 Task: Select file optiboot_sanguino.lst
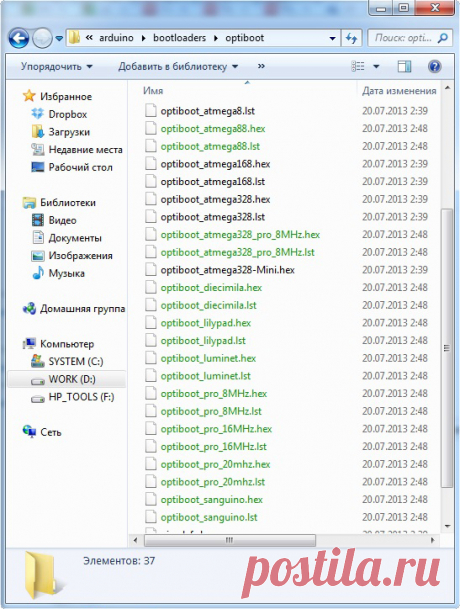pyautogui.click(x=209, y=517)
